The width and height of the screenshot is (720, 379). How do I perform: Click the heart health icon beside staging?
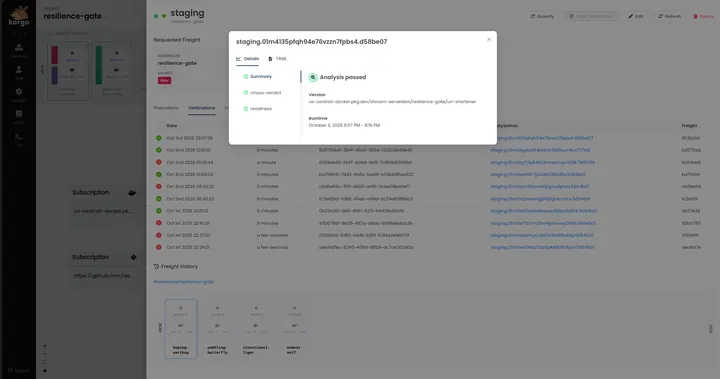pyautogui.click(x=164, y=16)
